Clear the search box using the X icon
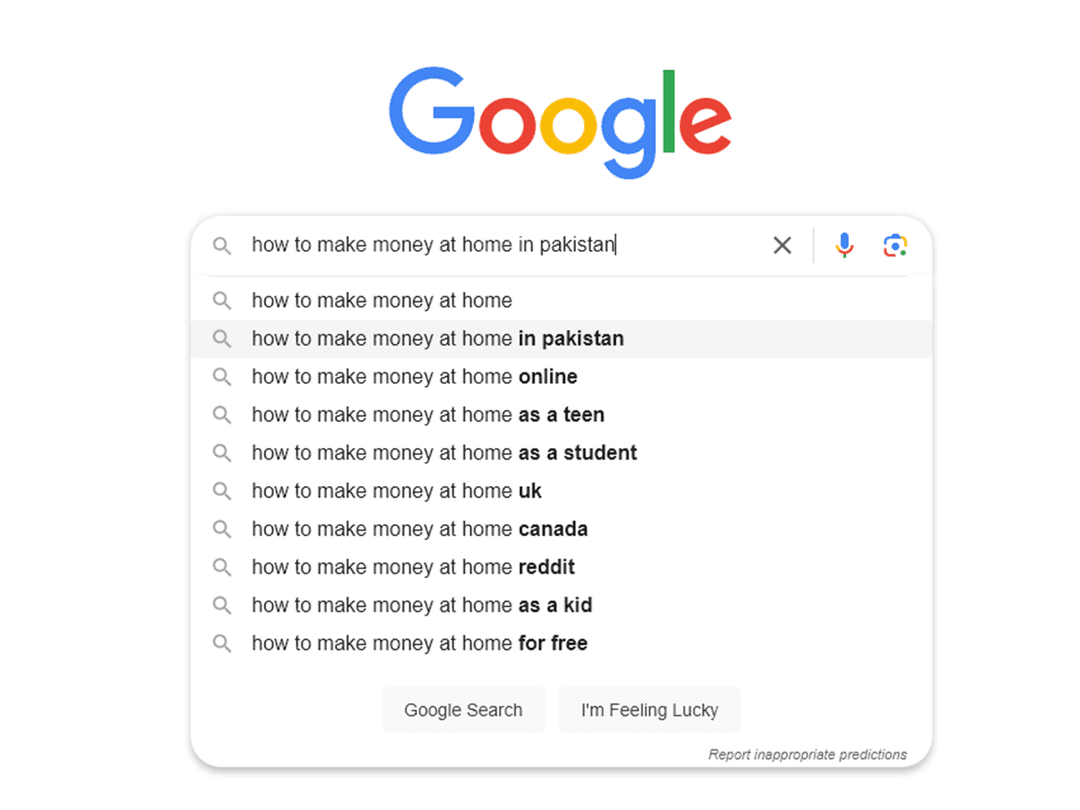Screen dimensions: 1080x810 click(782, 244)
